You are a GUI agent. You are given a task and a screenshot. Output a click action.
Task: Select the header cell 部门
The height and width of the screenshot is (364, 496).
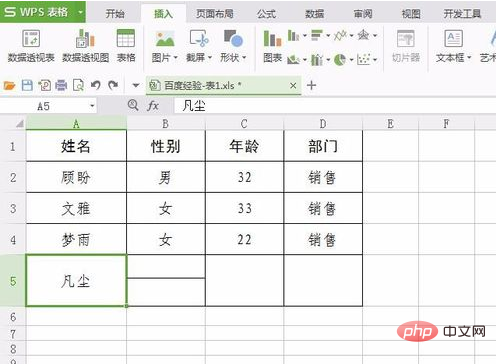(x=323, y=146)
